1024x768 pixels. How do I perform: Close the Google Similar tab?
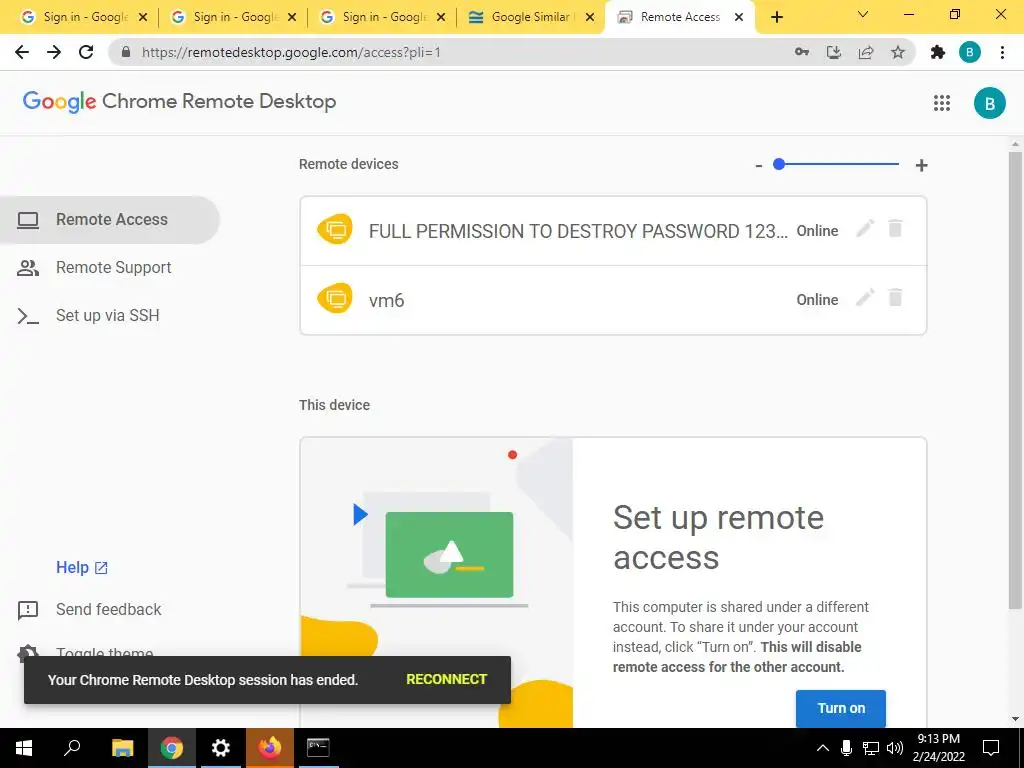590,18
